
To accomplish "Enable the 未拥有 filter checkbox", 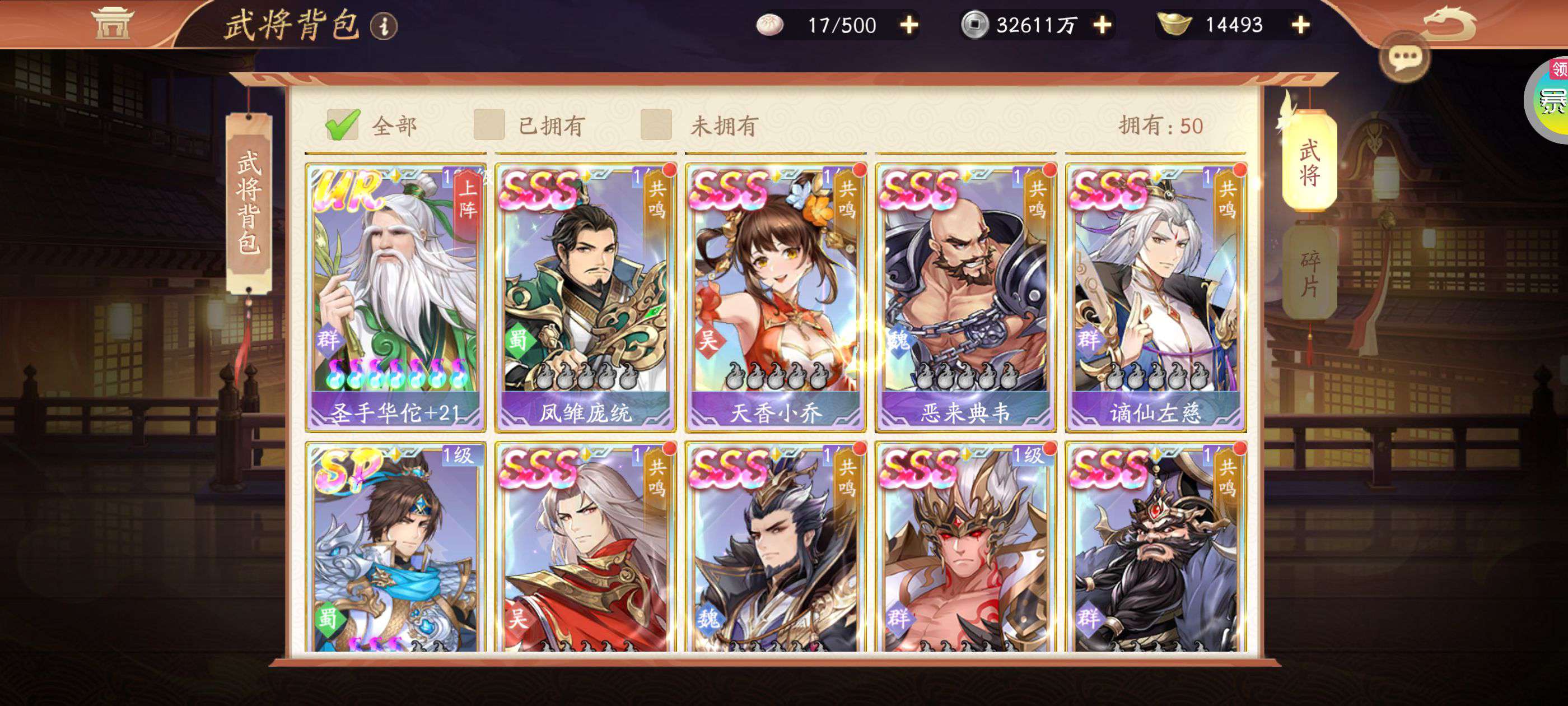I will point(656,124).
